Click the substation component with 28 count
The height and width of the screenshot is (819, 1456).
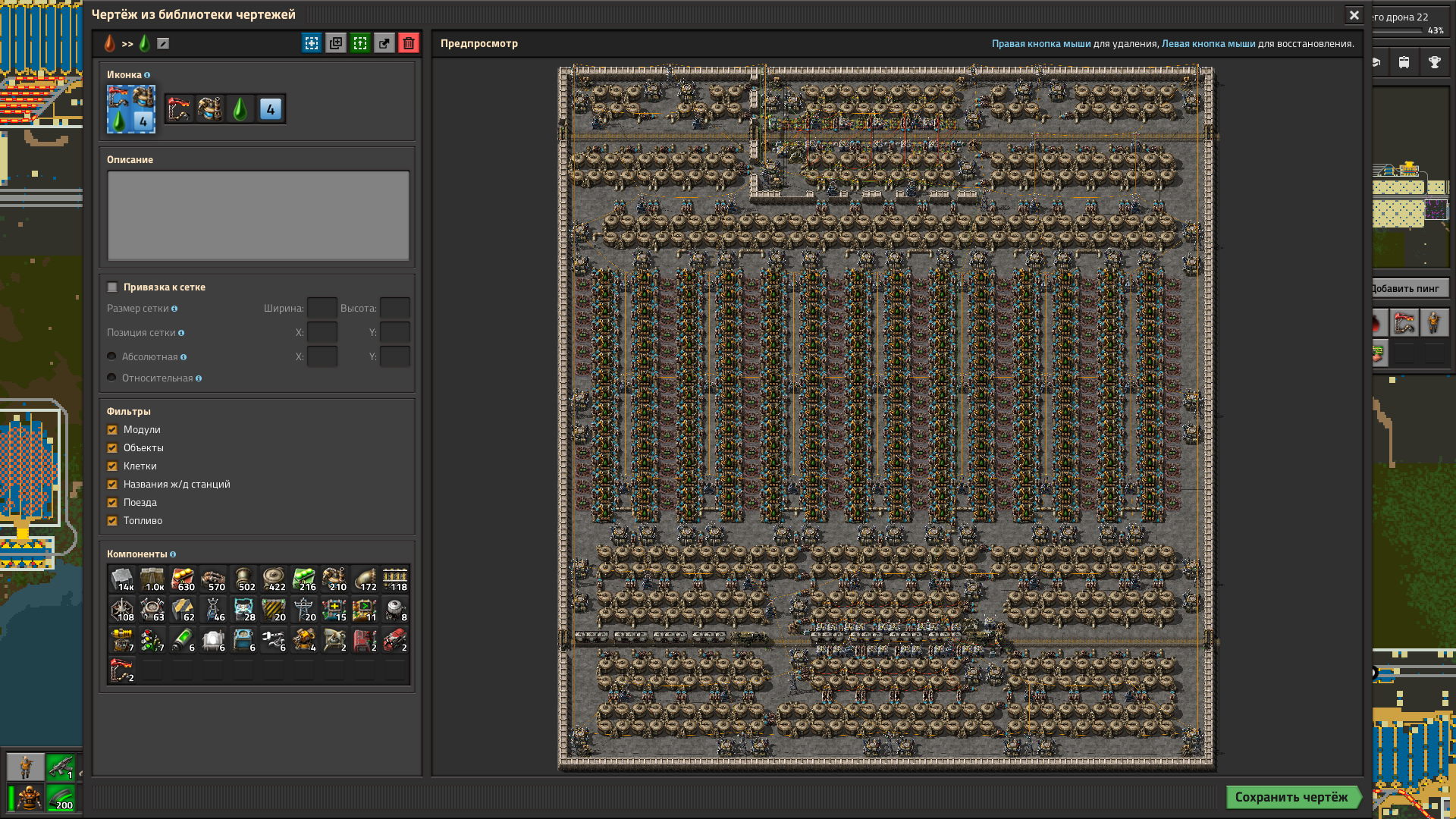point(243,610)
